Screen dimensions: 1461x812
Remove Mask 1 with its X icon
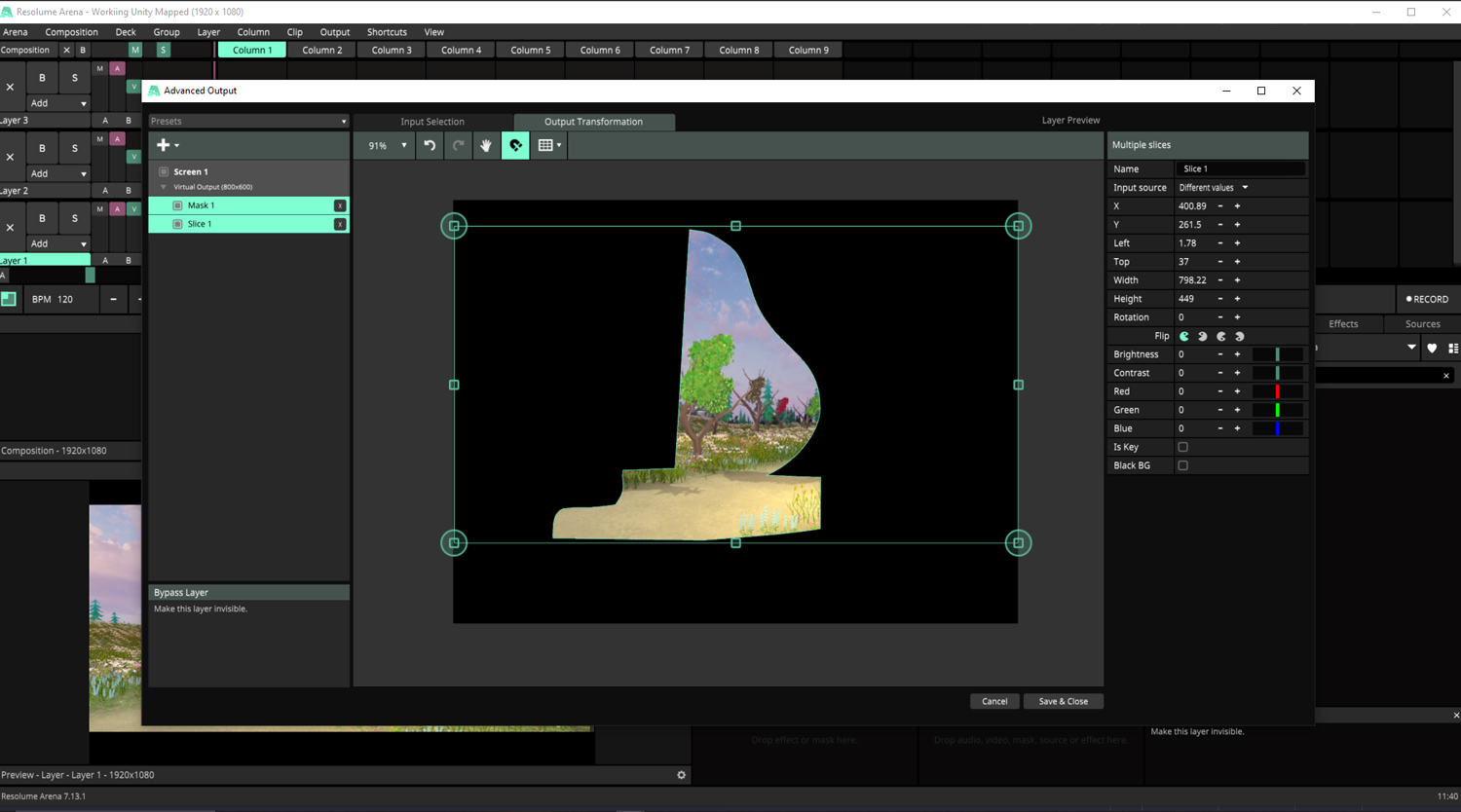click(340, 205)
